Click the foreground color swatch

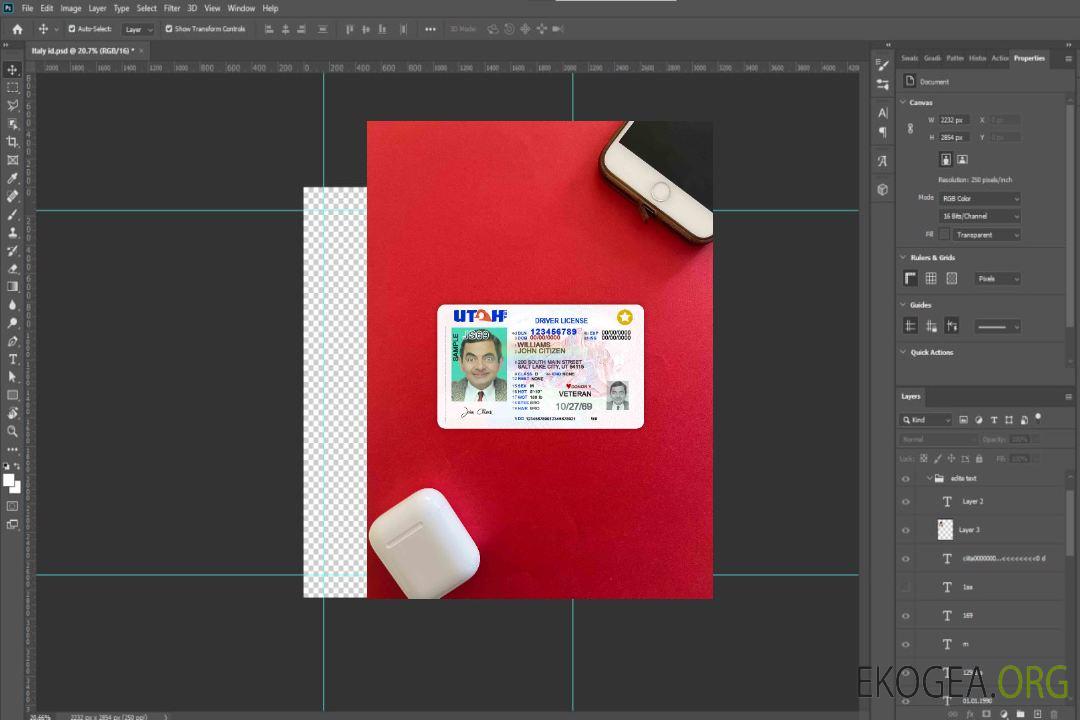9,481
